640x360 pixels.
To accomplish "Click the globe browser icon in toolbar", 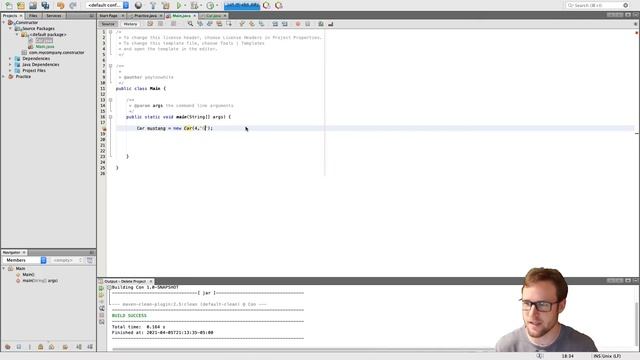I will click(x=138, y=5).
